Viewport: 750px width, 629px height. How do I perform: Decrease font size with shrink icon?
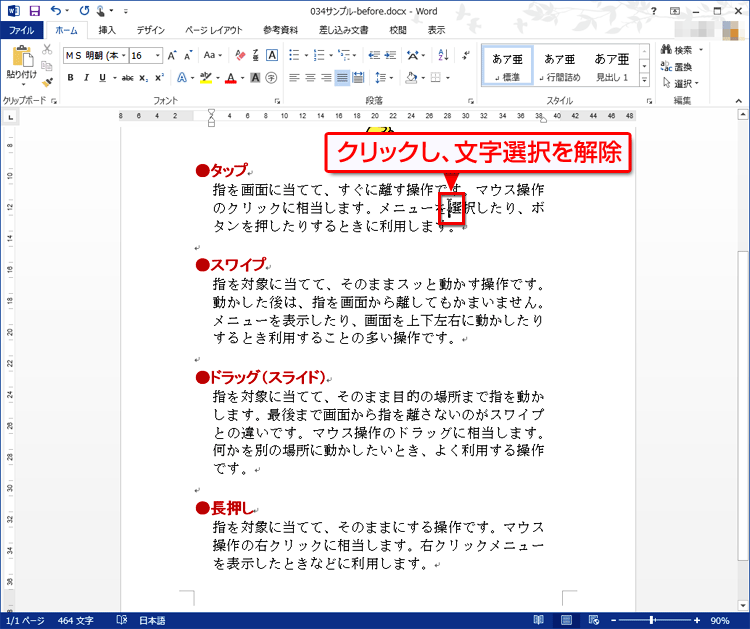188,55
